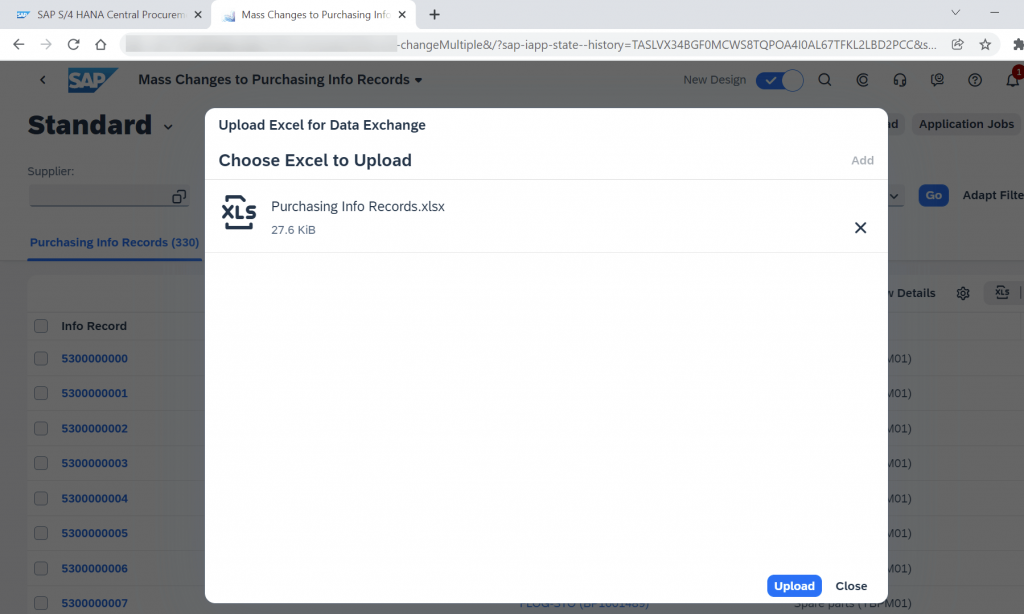
Task: Click the XLS file icon beside the filename
Action: (239, 212)
